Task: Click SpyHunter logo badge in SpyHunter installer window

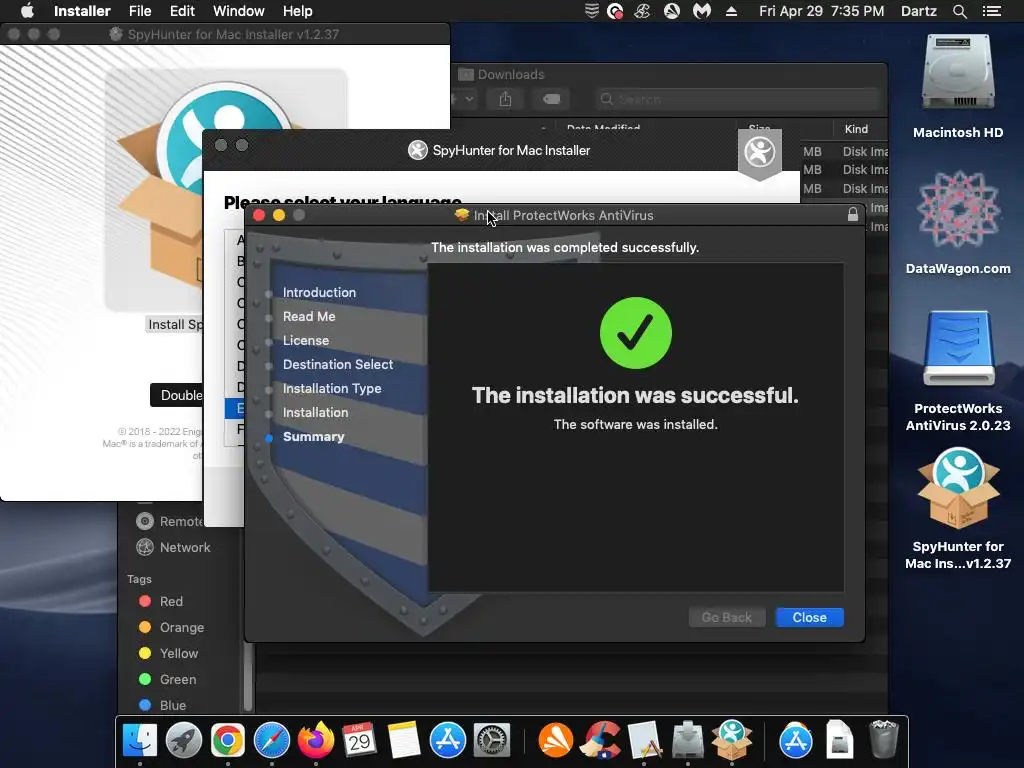Action: click(760, 154)
